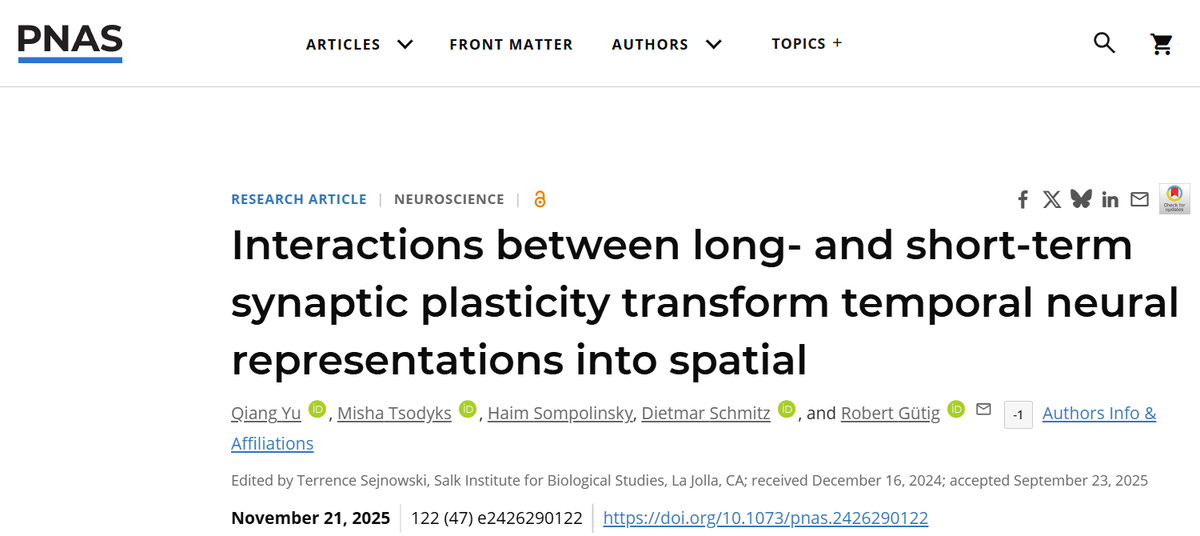Share article on X
1200x536 pixels.
1051,199
